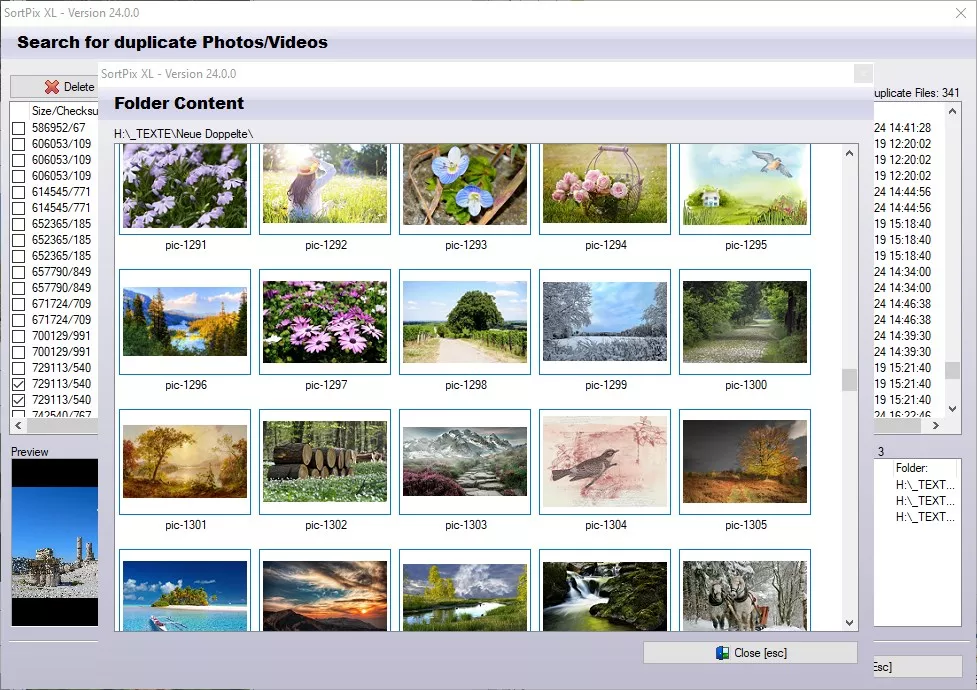Open pic-1302 stacked logs thumbnail
977x690 pixels.
click(324, 461)
